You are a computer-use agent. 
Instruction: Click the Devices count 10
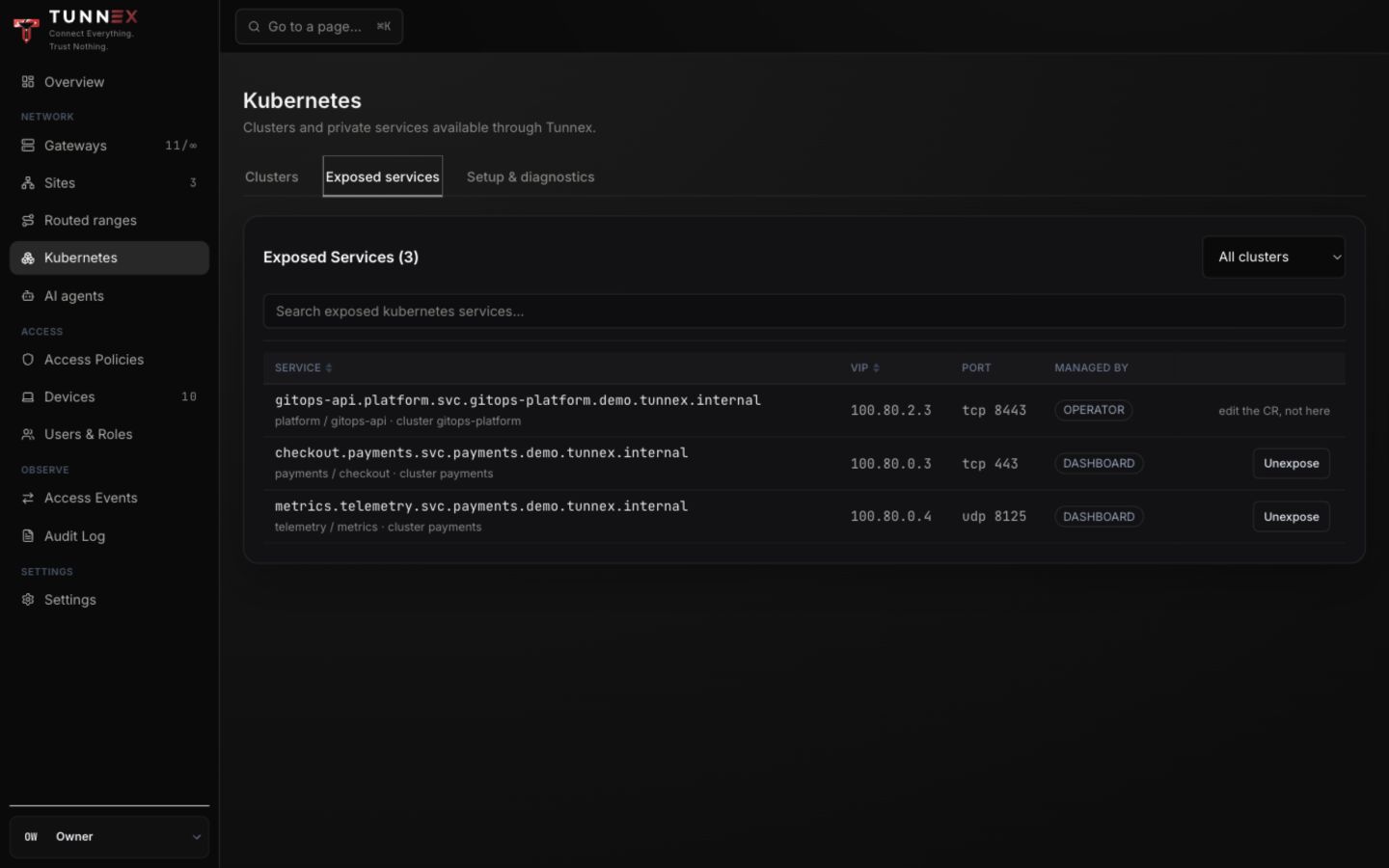pos(189,397)
